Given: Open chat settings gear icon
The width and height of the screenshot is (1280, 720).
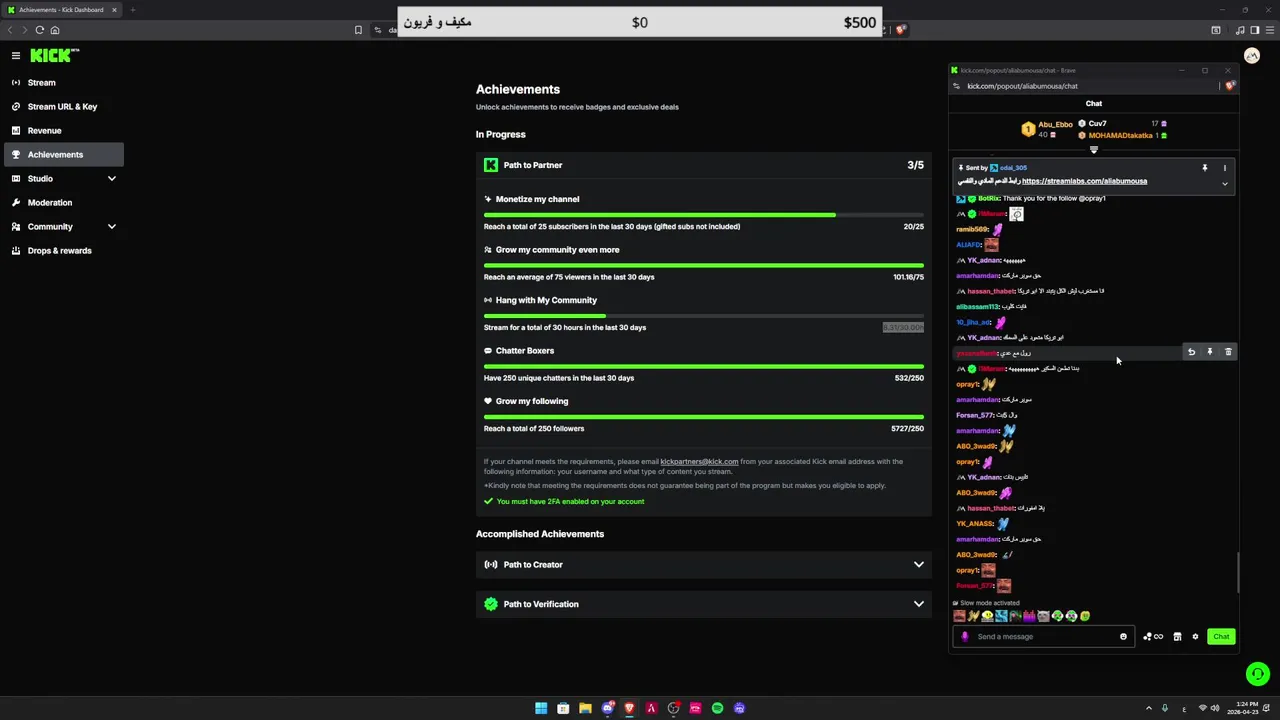Looking at the screenshot, I should 1195,637.
